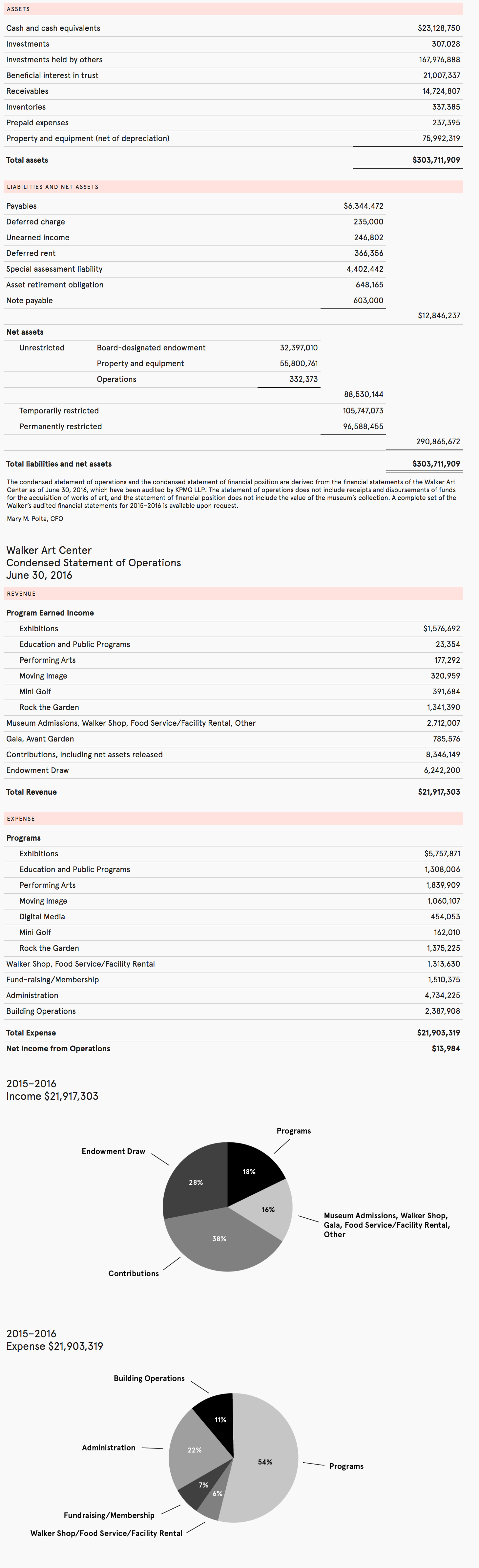Select the Rock the Garden revenue amount
The height and width of the screenshot is (1568, 479).
[443, 707]
